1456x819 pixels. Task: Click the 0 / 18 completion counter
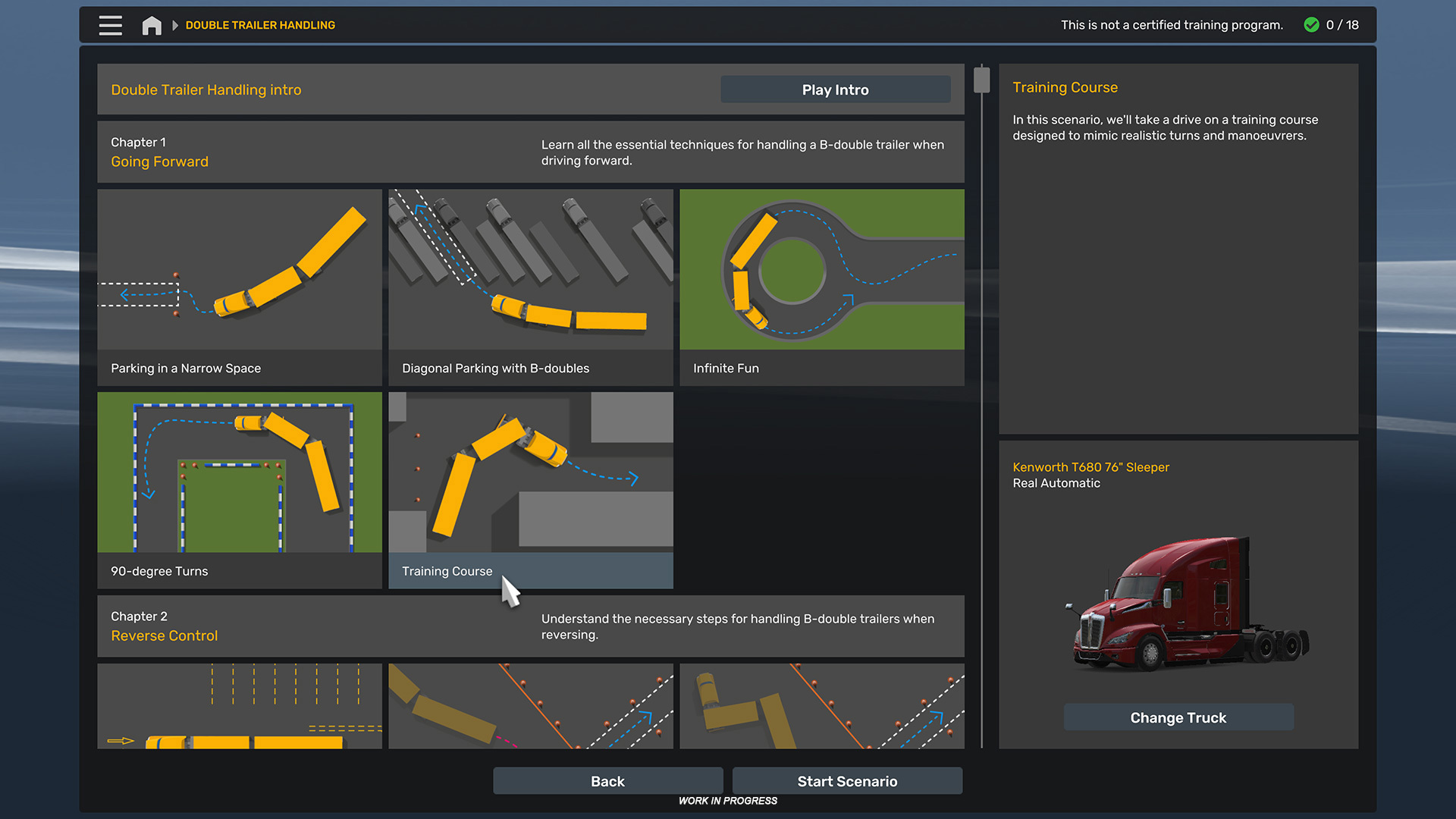[x=1345, y=25]
